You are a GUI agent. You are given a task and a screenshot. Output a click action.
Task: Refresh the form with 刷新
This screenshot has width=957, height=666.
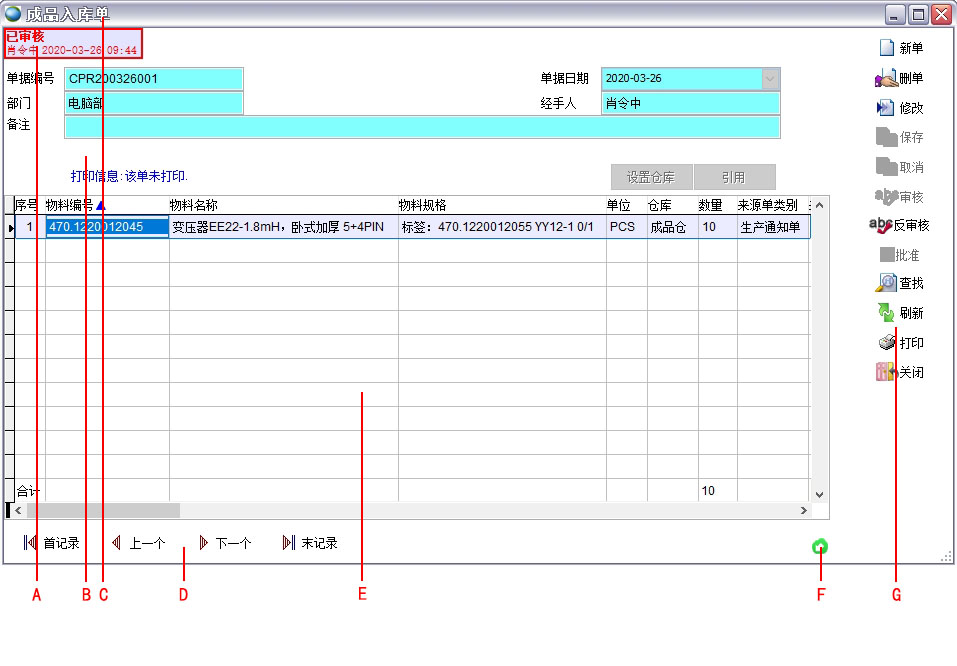(886, 313)
